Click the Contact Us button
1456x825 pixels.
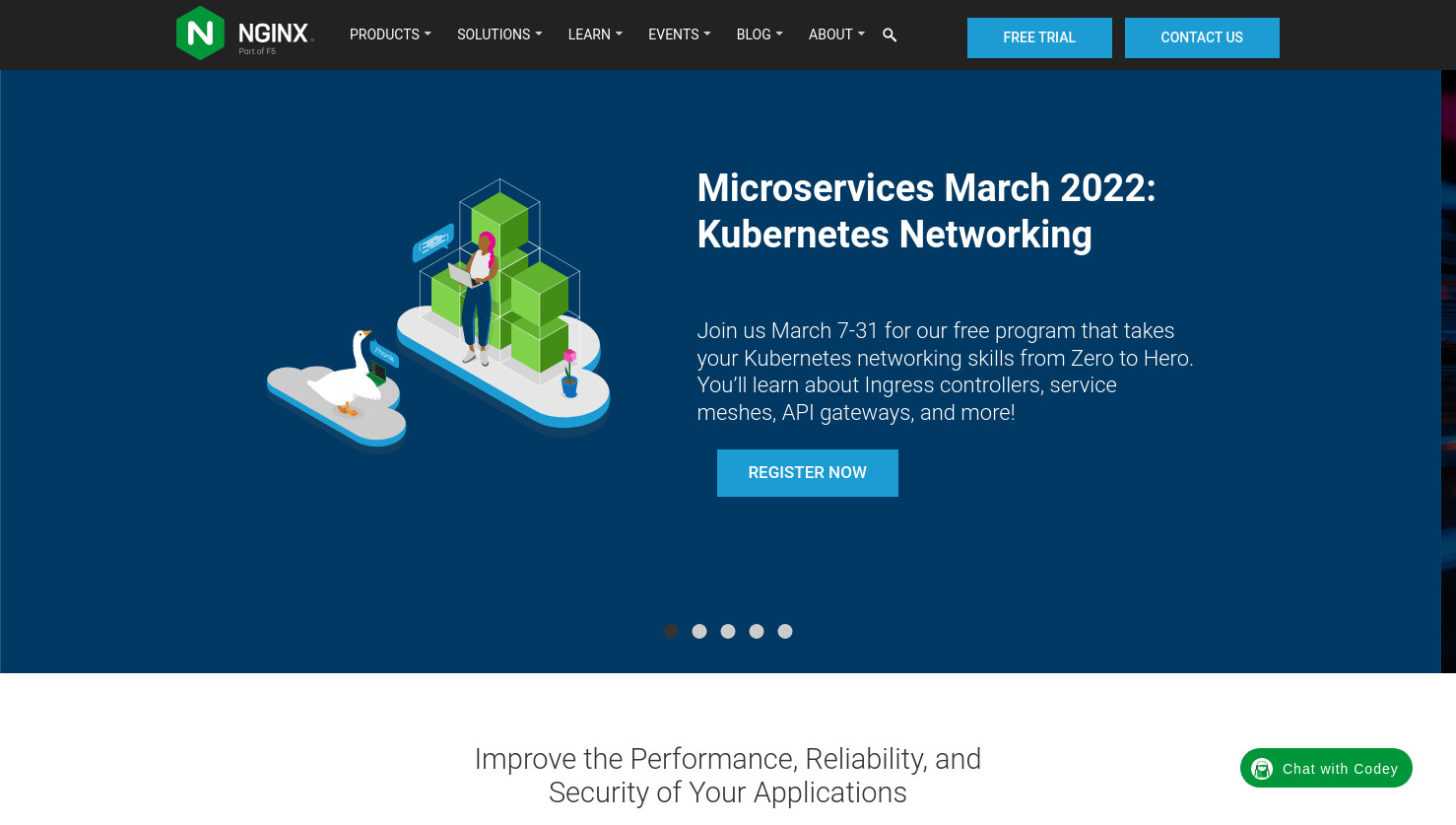pos(1202,37)
